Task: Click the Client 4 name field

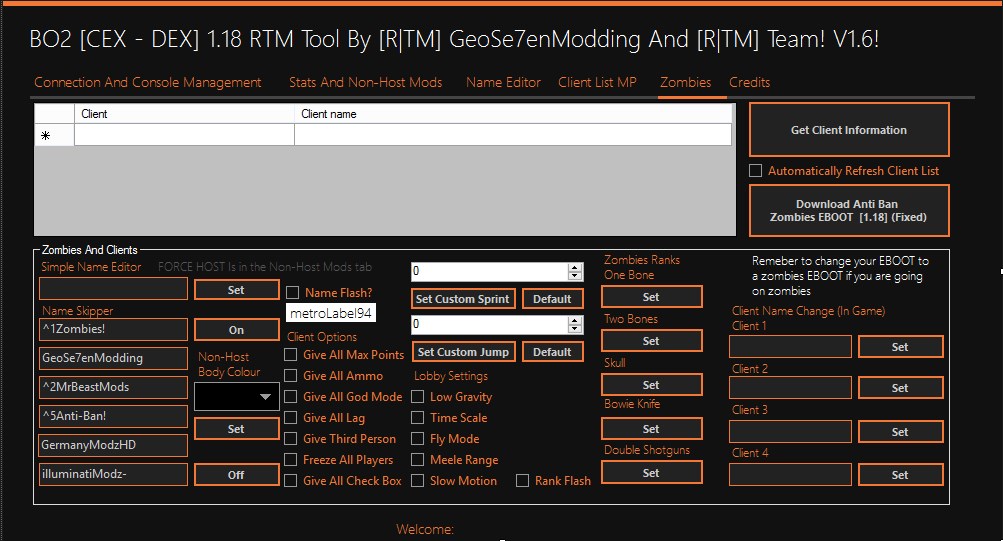Action: pyautogui.click(x=790, y=474)
